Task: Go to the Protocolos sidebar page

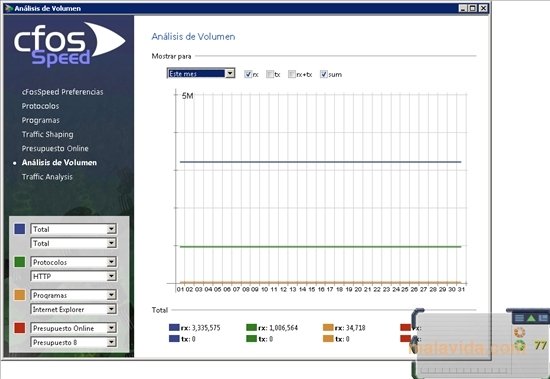Action: (x=40, y=106)
